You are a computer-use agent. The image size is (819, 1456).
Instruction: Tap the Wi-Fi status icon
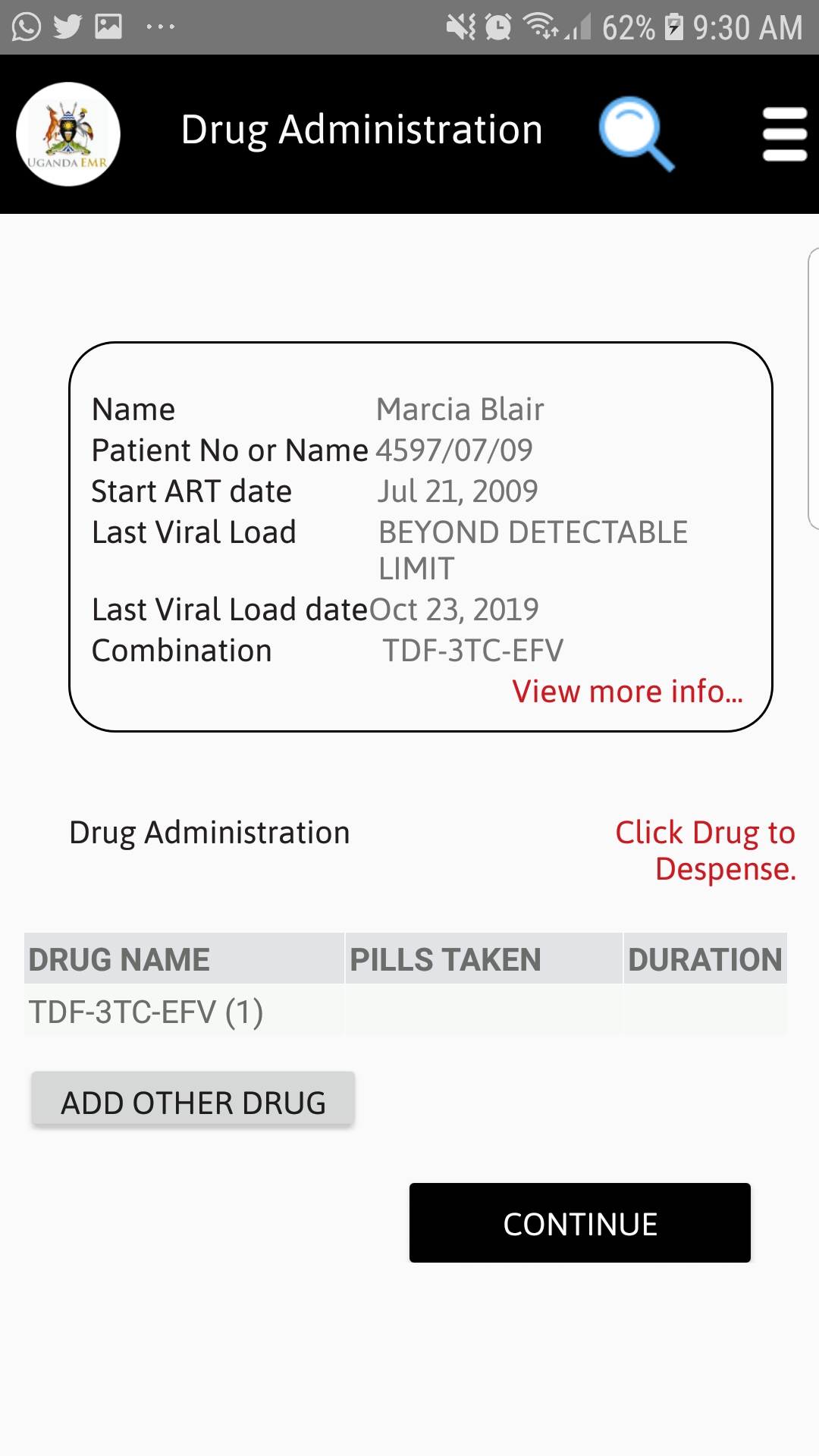(541, 27)
